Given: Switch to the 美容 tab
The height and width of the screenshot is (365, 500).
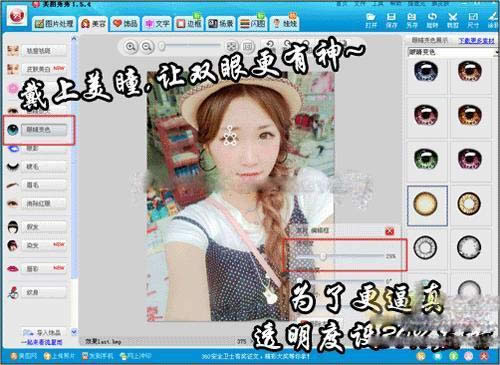Looking at the screenshot, I should [x=94, y=24].
